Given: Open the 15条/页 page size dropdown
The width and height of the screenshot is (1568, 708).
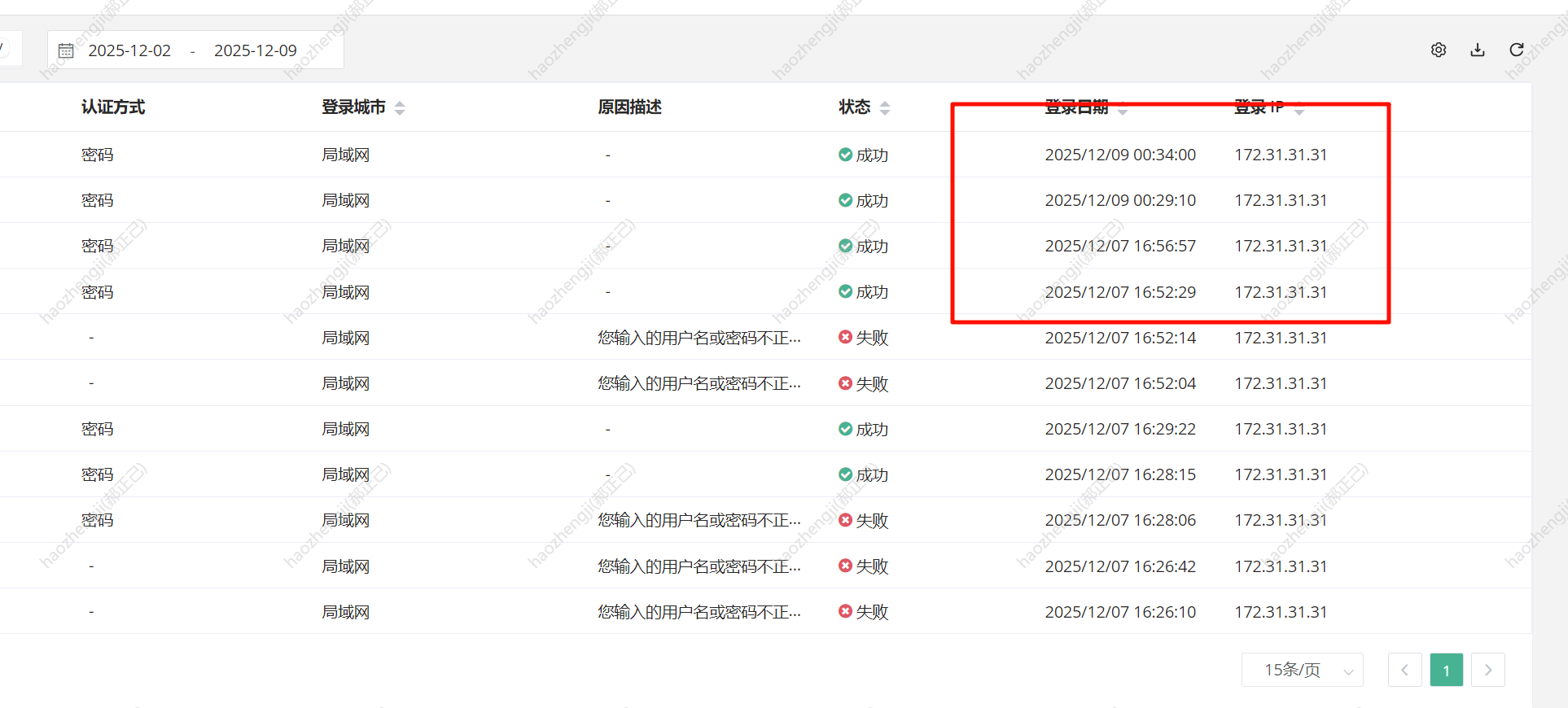Looking at the screenshot, I should tap(1302, 670).
